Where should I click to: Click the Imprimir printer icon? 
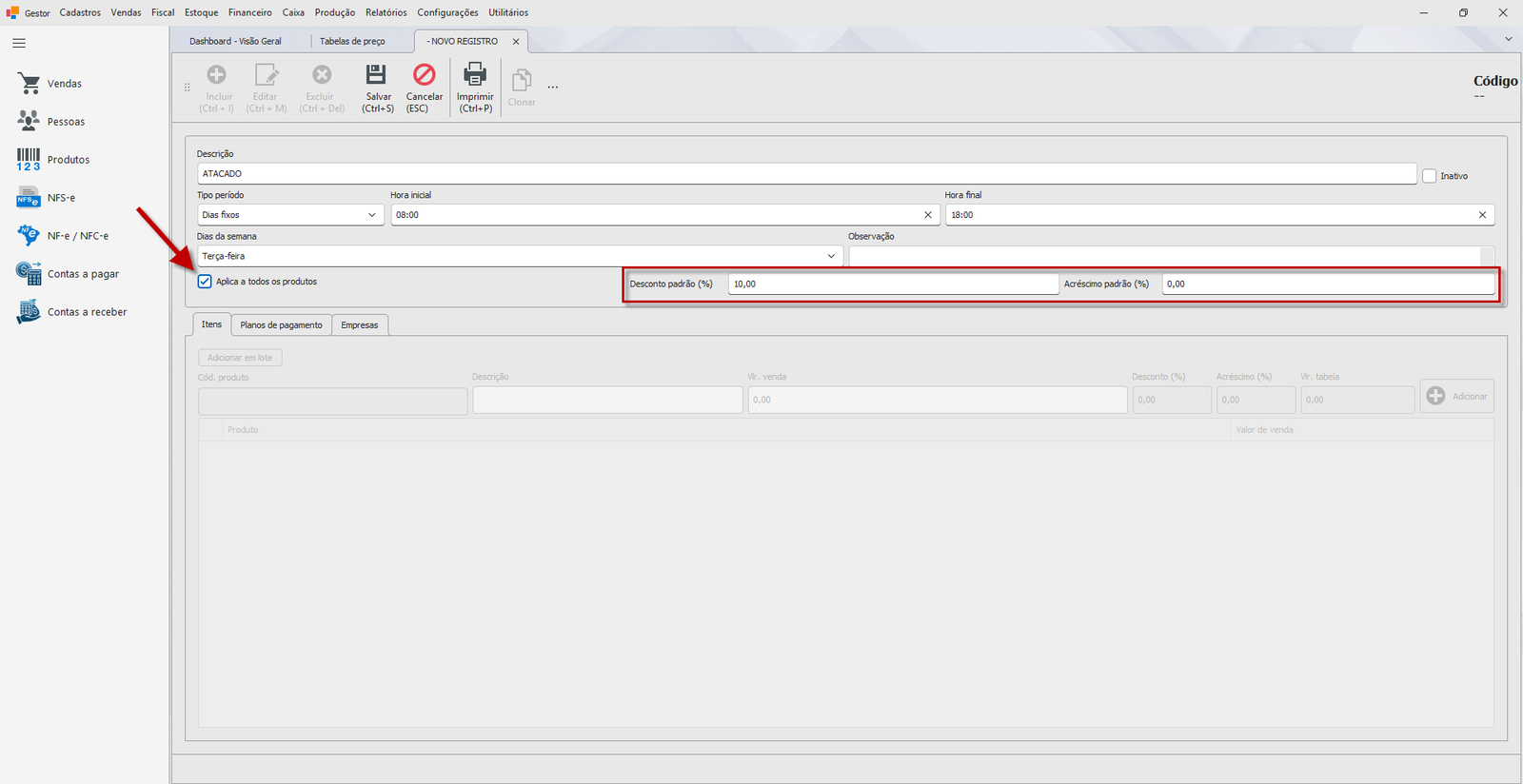tap(474, 74)
